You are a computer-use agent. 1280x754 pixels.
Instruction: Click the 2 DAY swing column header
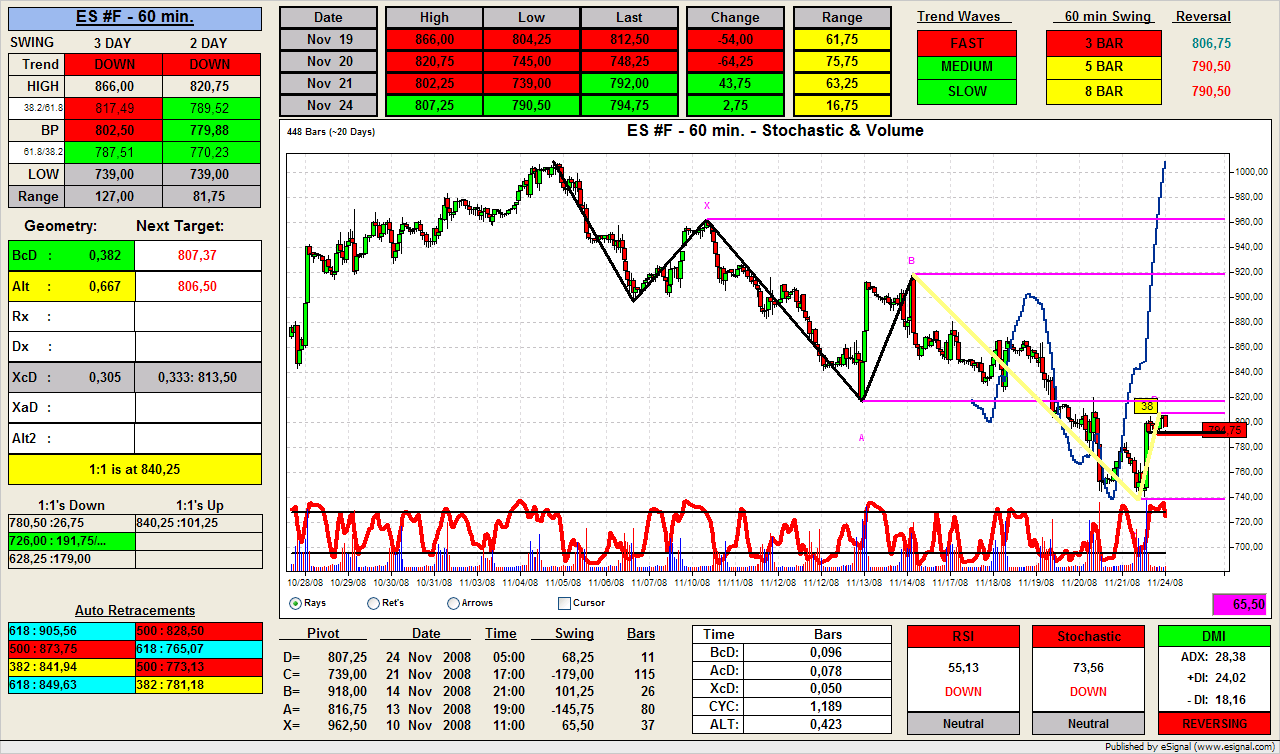tap(207, 42)
